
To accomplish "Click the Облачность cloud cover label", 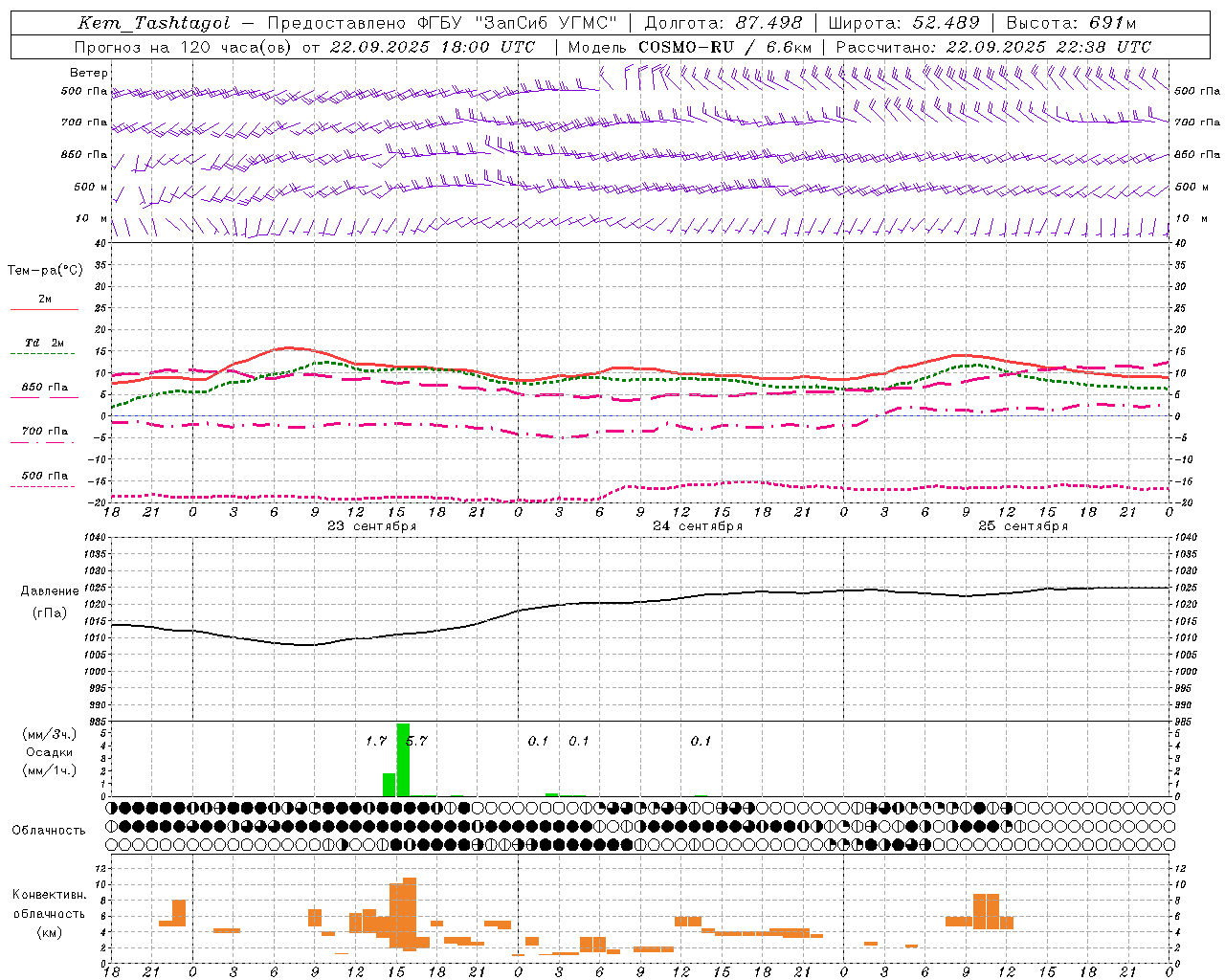I will click(49, 831).
